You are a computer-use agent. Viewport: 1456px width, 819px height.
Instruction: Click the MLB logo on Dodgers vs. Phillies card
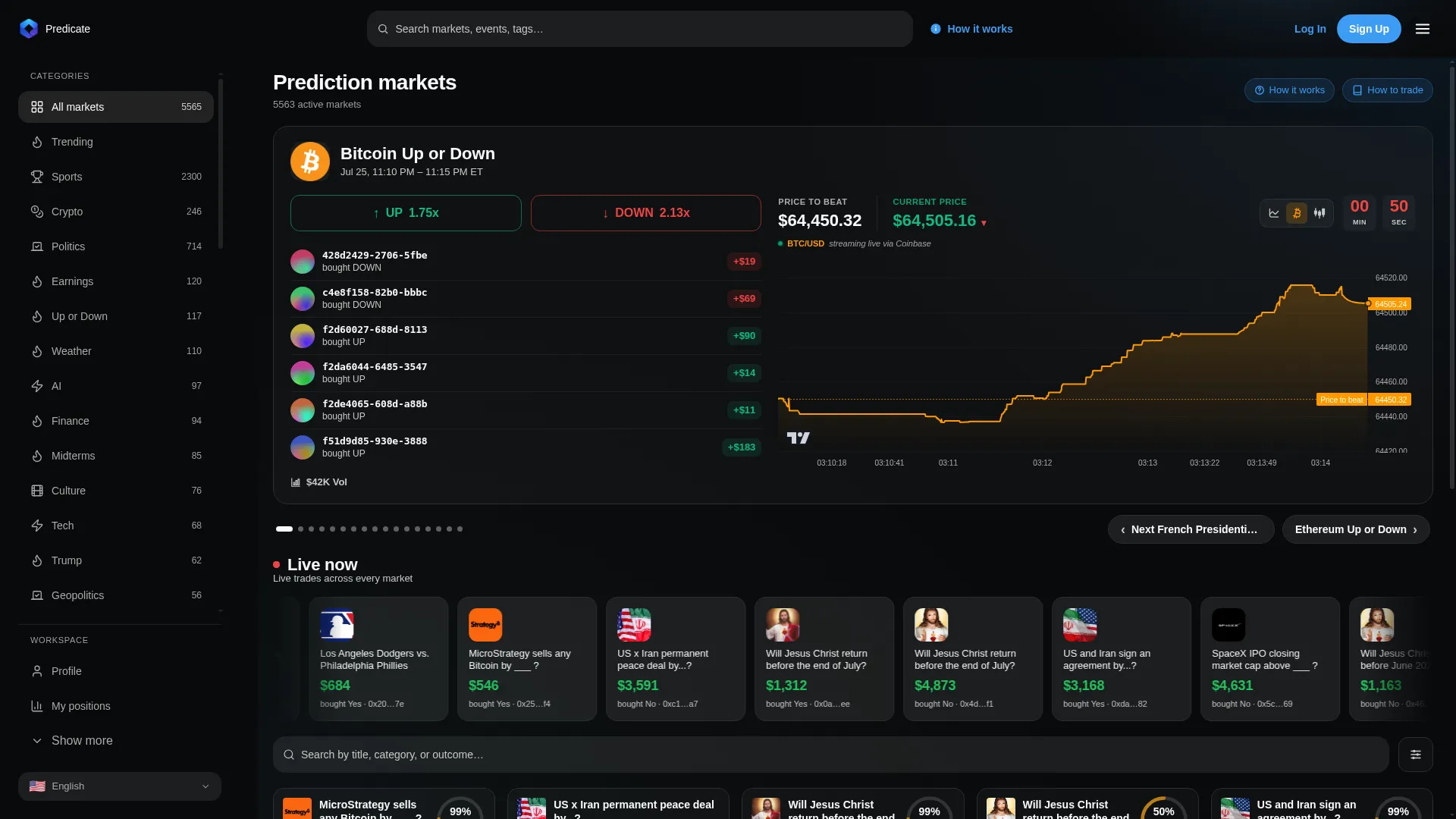click(x=337, y=625)
